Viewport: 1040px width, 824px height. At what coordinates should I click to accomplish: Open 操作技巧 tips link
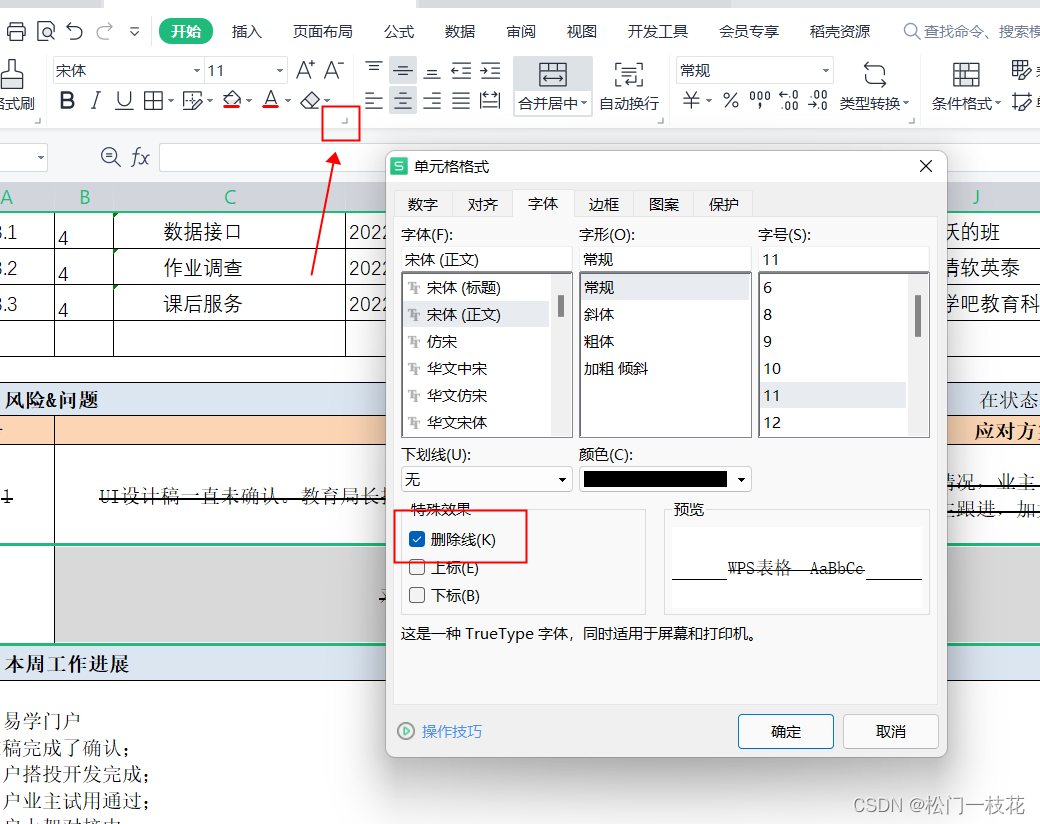[452, 731]
